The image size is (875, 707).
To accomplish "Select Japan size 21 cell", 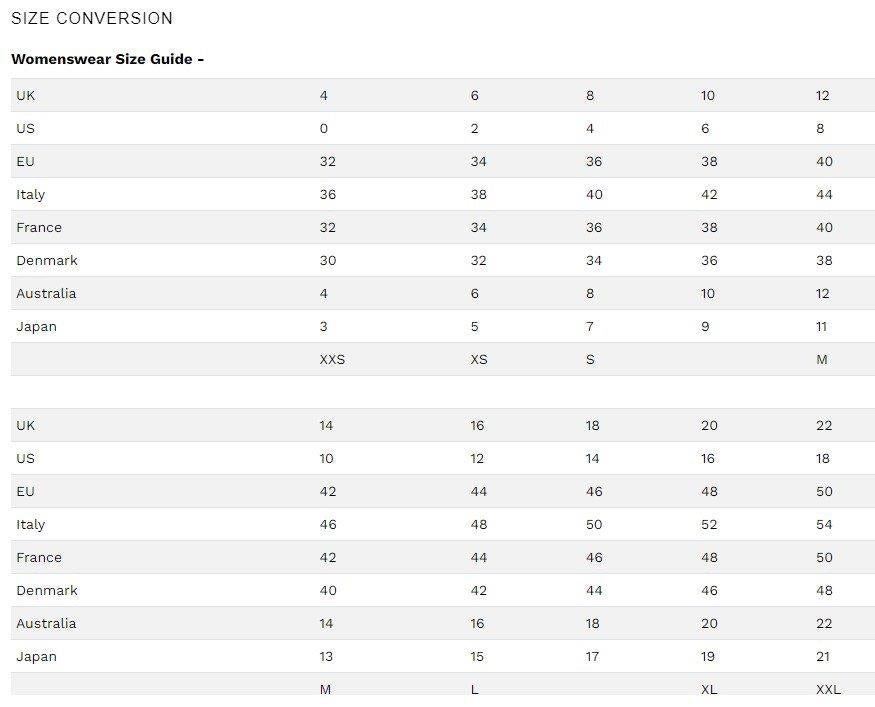I will tap(823, 657).
